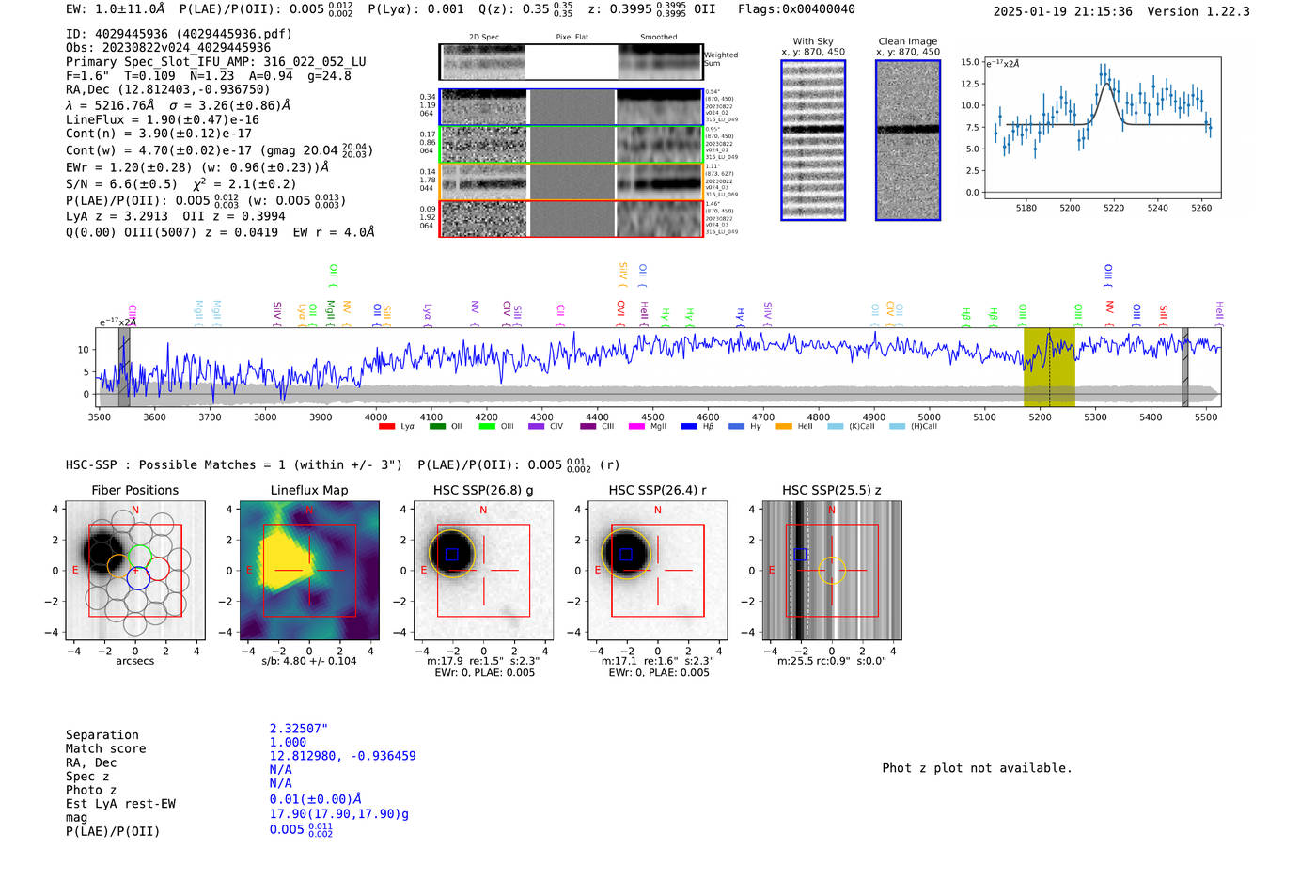Click the CIV purple legend swatch
The image size is (1316, 896).
tap(536, 427)
